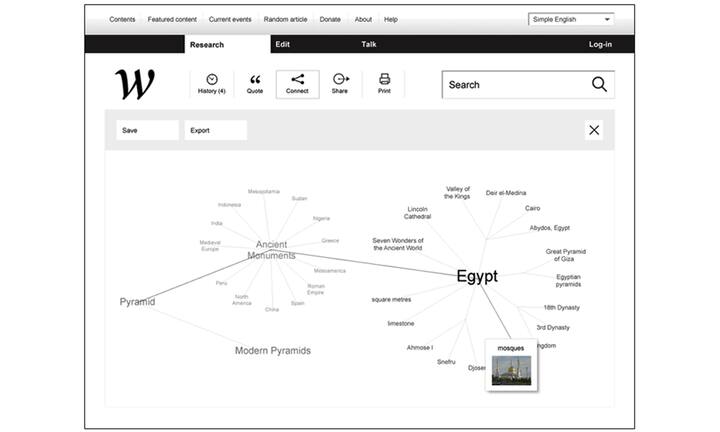Click the Quote icon
720x432 pixels.
tap(255, 80)
